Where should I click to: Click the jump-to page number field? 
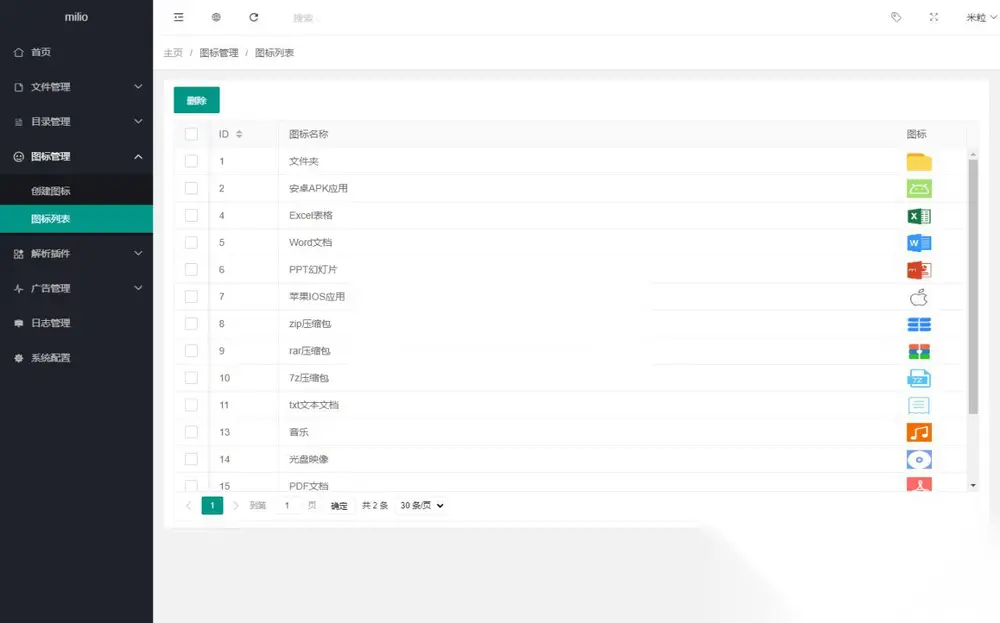click(x=288, y=506)
